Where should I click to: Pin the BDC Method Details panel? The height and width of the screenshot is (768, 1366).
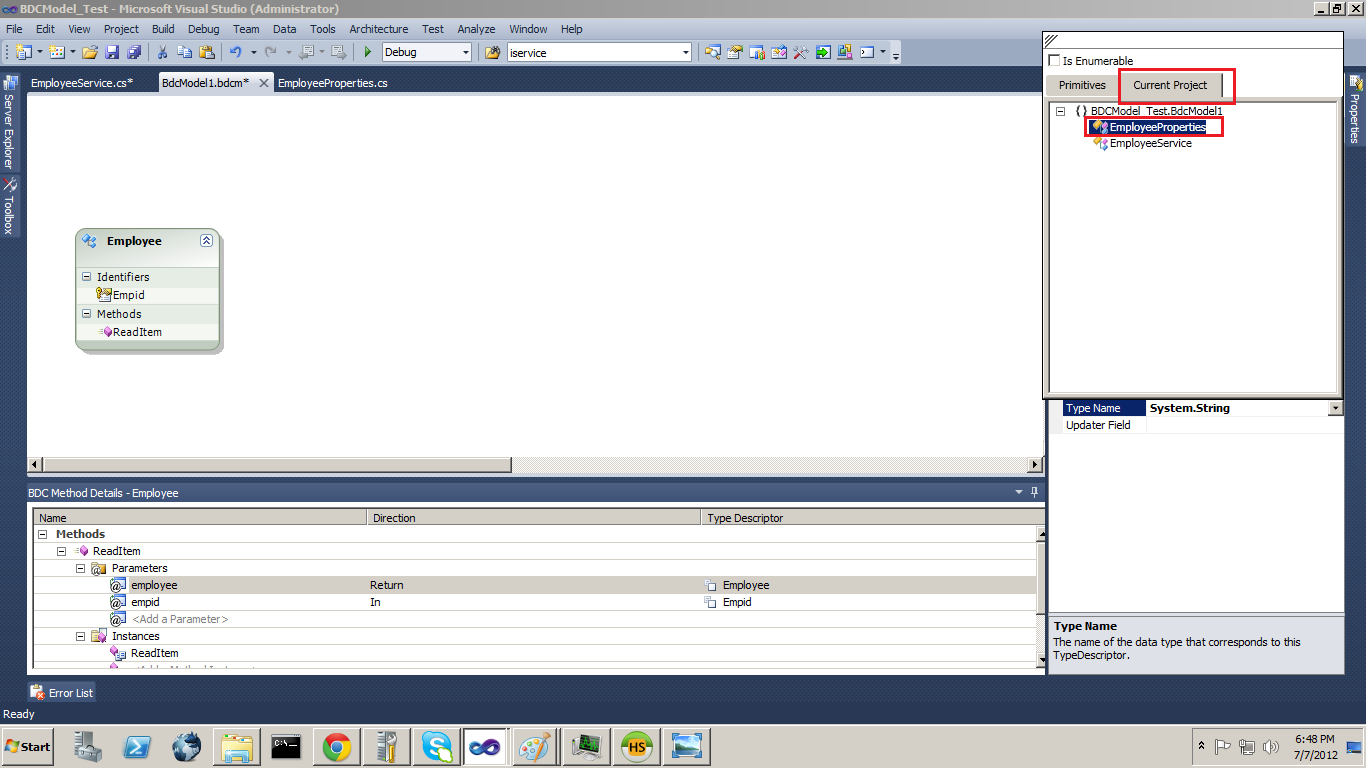pos(1035,492)
